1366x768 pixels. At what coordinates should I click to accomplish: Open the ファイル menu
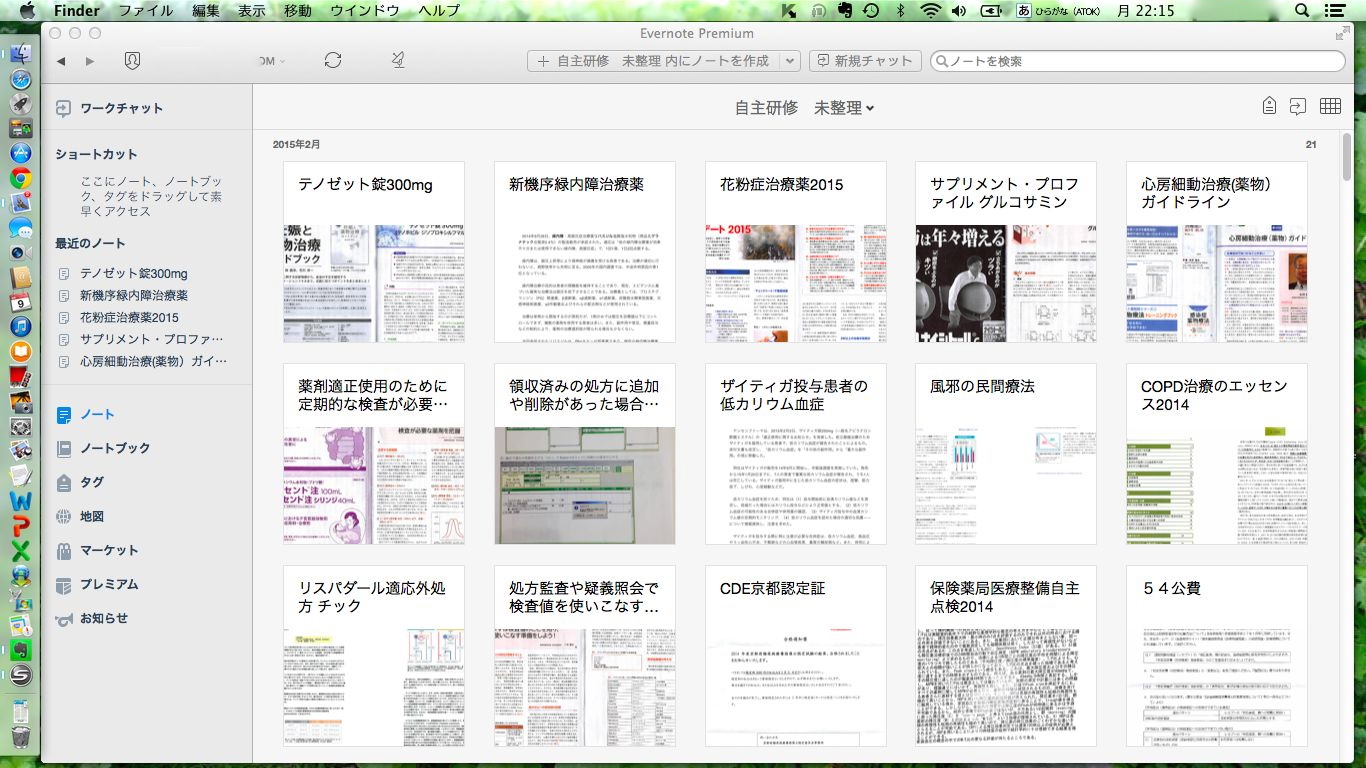146,11
